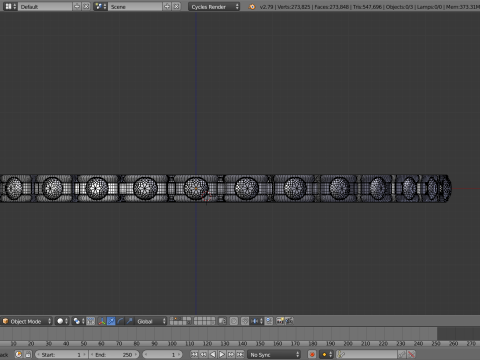Select the scale manipulator icon
Screen dimensions: 480x360
tap(129, 321)
